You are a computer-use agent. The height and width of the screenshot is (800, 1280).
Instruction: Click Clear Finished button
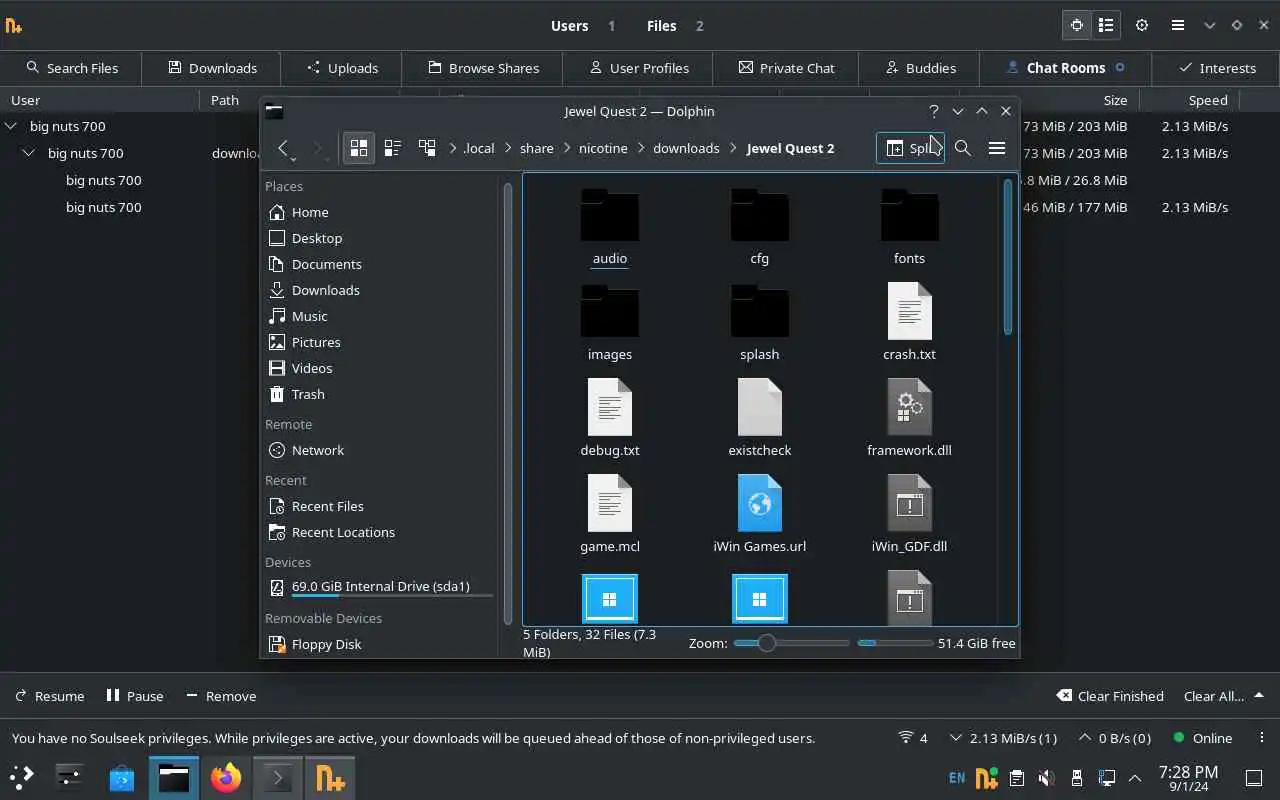tap(1110, 696)
